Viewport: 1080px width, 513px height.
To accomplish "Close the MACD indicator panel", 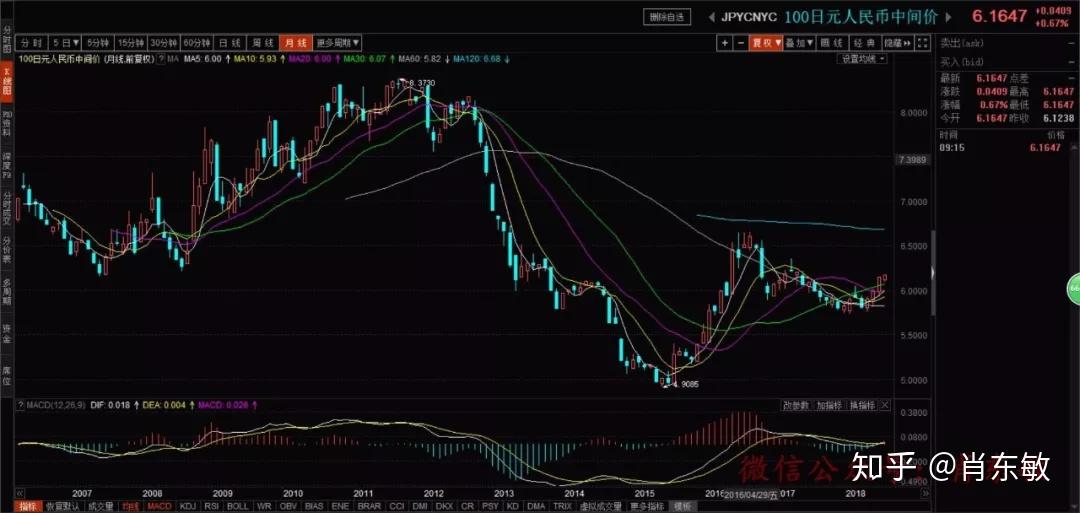I will pyautogui.click(x=884, y=405).
